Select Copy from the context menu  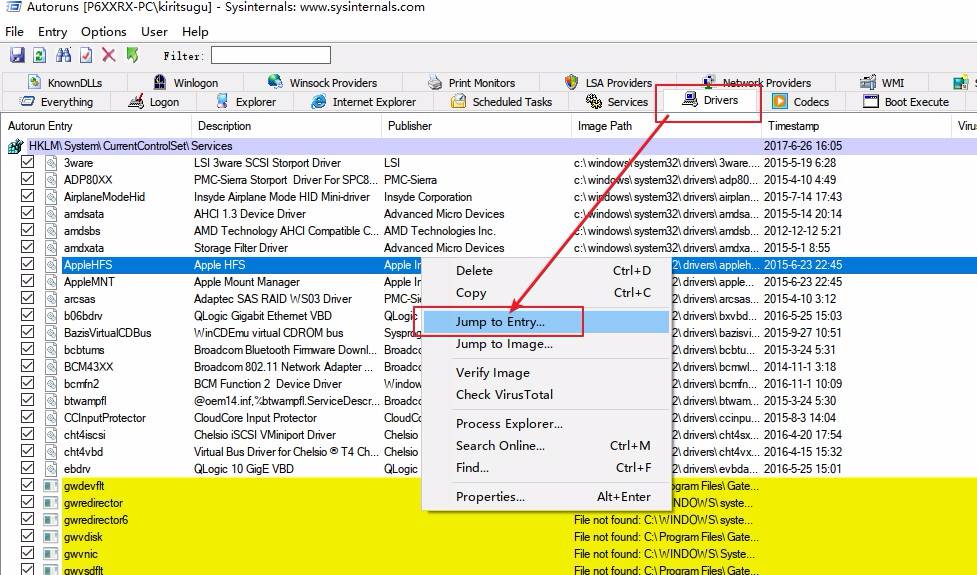pos(546,292)
